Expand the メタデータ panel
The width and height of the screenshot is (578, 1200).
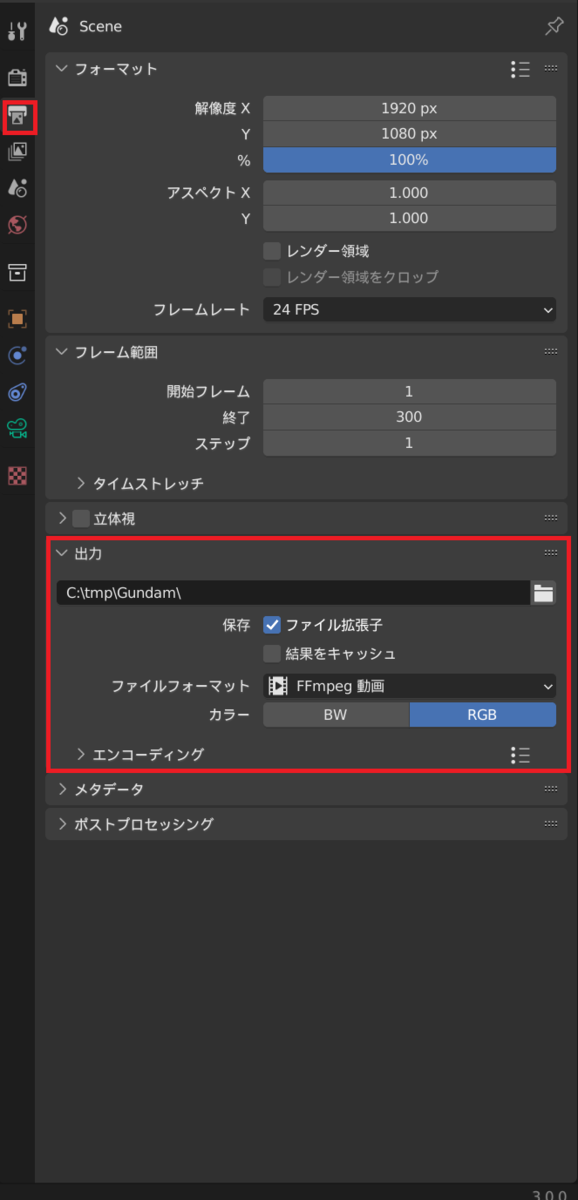coord(62,789)
